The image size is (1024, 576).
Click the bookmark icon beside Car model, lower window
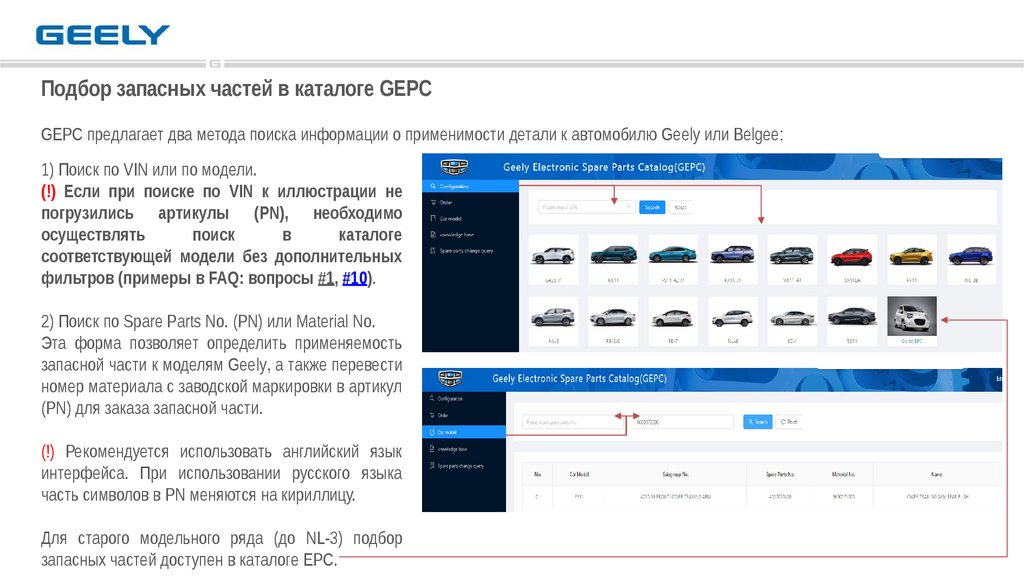coord(431,432)
